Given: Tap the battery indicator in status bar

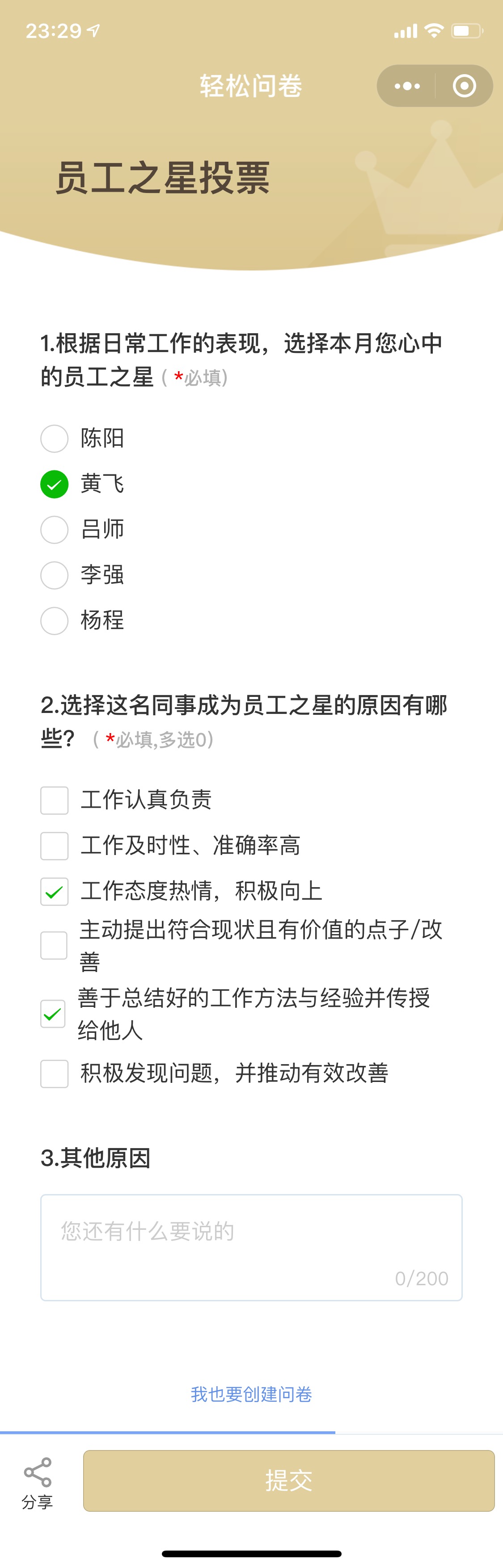Looking at the screenshot, I should [467, 30].
